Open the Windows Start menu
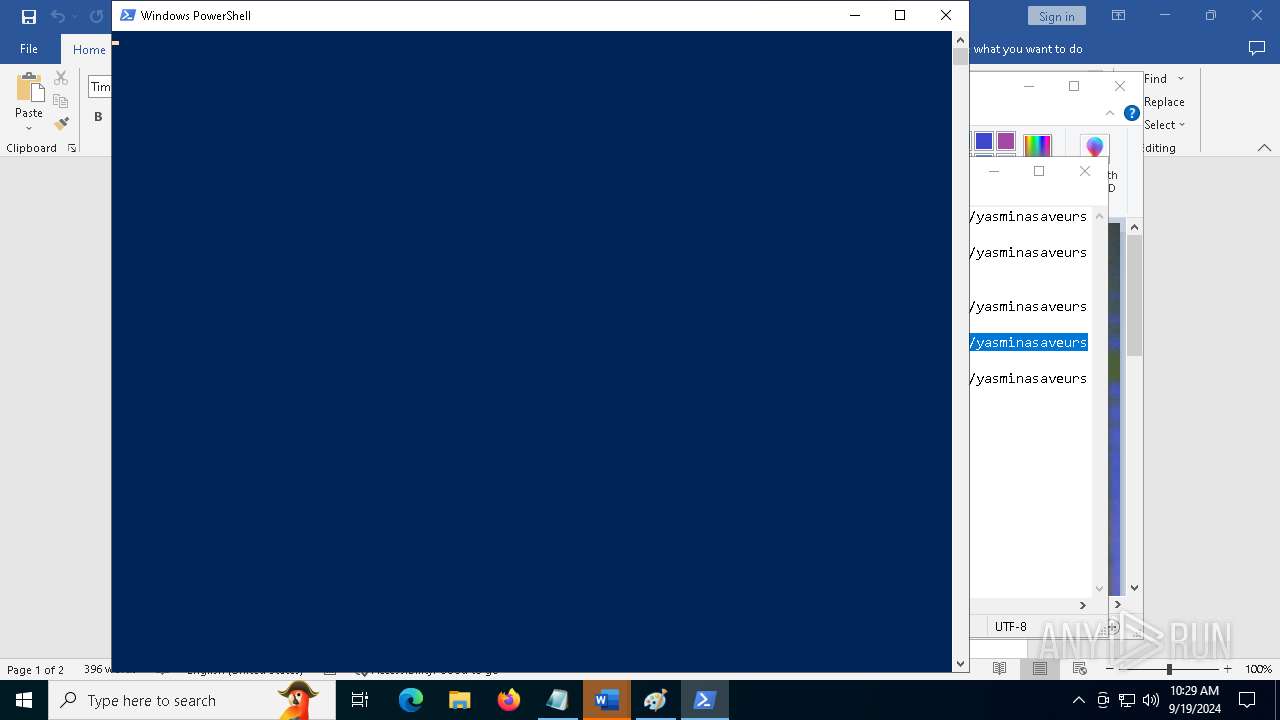This screenshot has height=720, width=1280. (24, 700)
